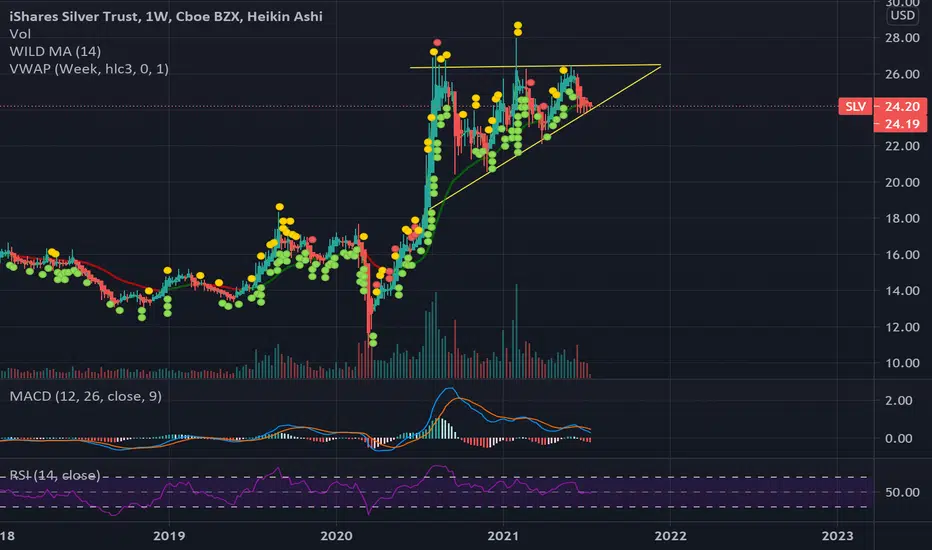Click the 24.19 price label
This screenshot has height=550, width=932.
pyautogui.click(x=901, y=124)
